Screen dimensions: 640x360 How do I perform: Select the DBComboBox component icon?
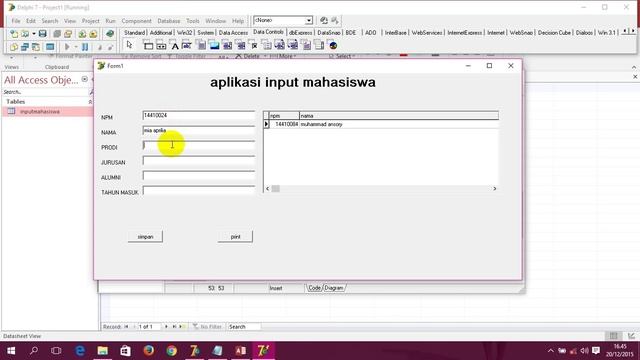pos(240,45)
